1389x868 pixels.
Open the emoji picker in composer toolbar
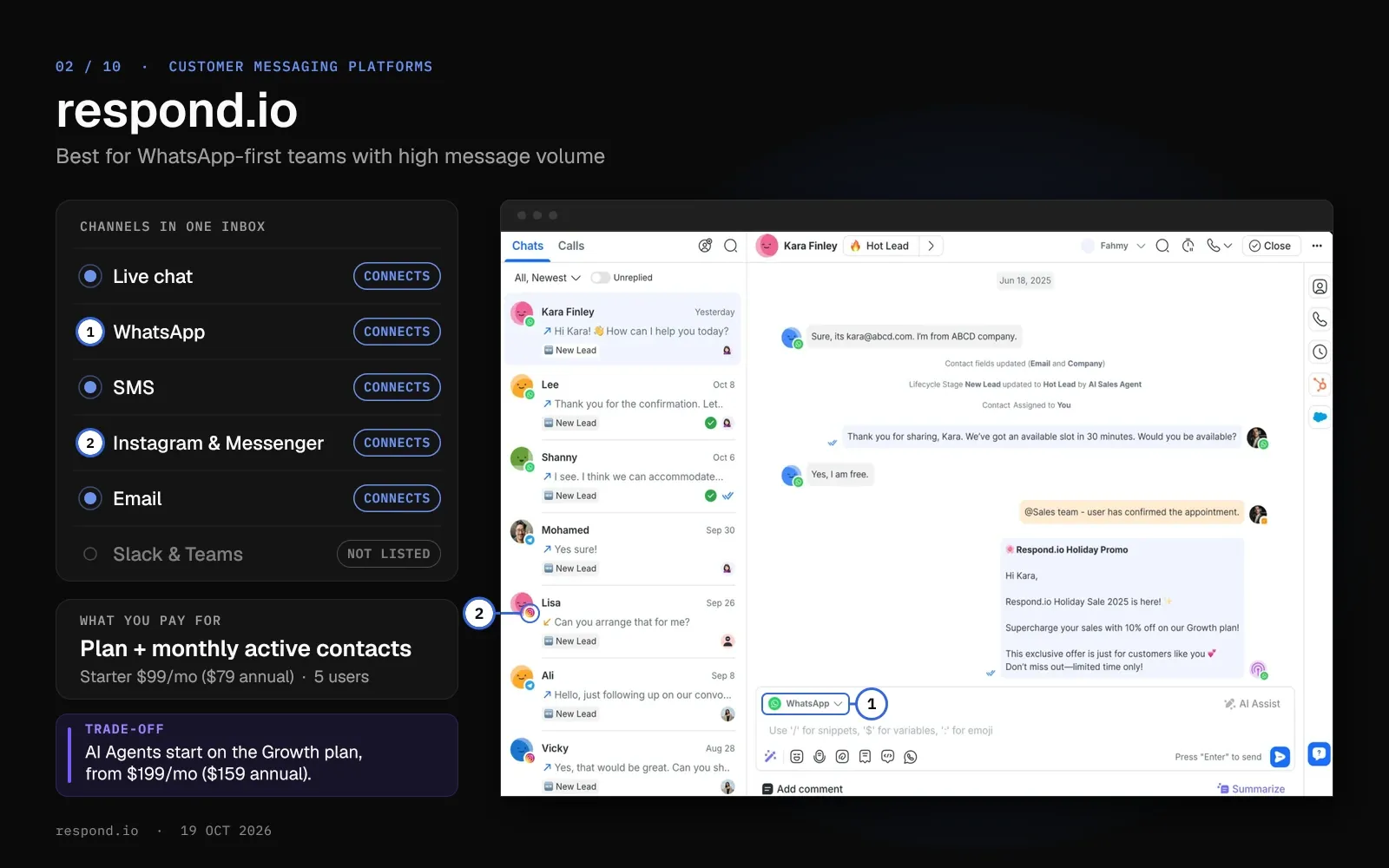click(797, 757)
